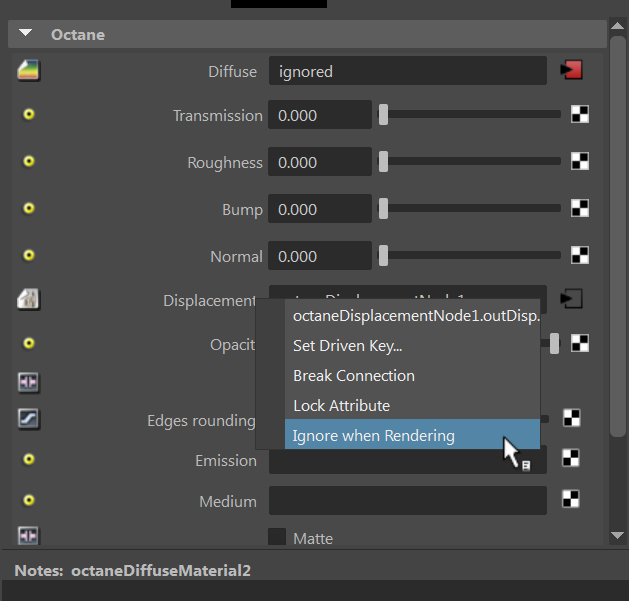Select Lock Attribute menu entry
This screenshot has width=629, height=601.
coord(341,406)
